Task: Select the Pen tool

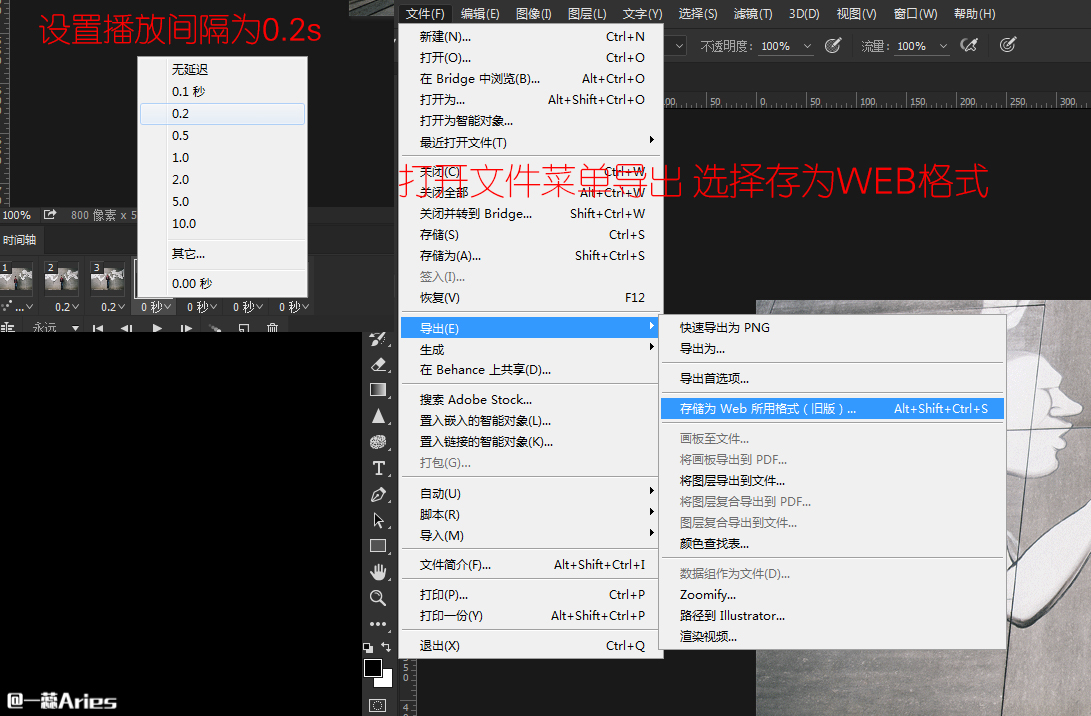Action: coord(378,494)
